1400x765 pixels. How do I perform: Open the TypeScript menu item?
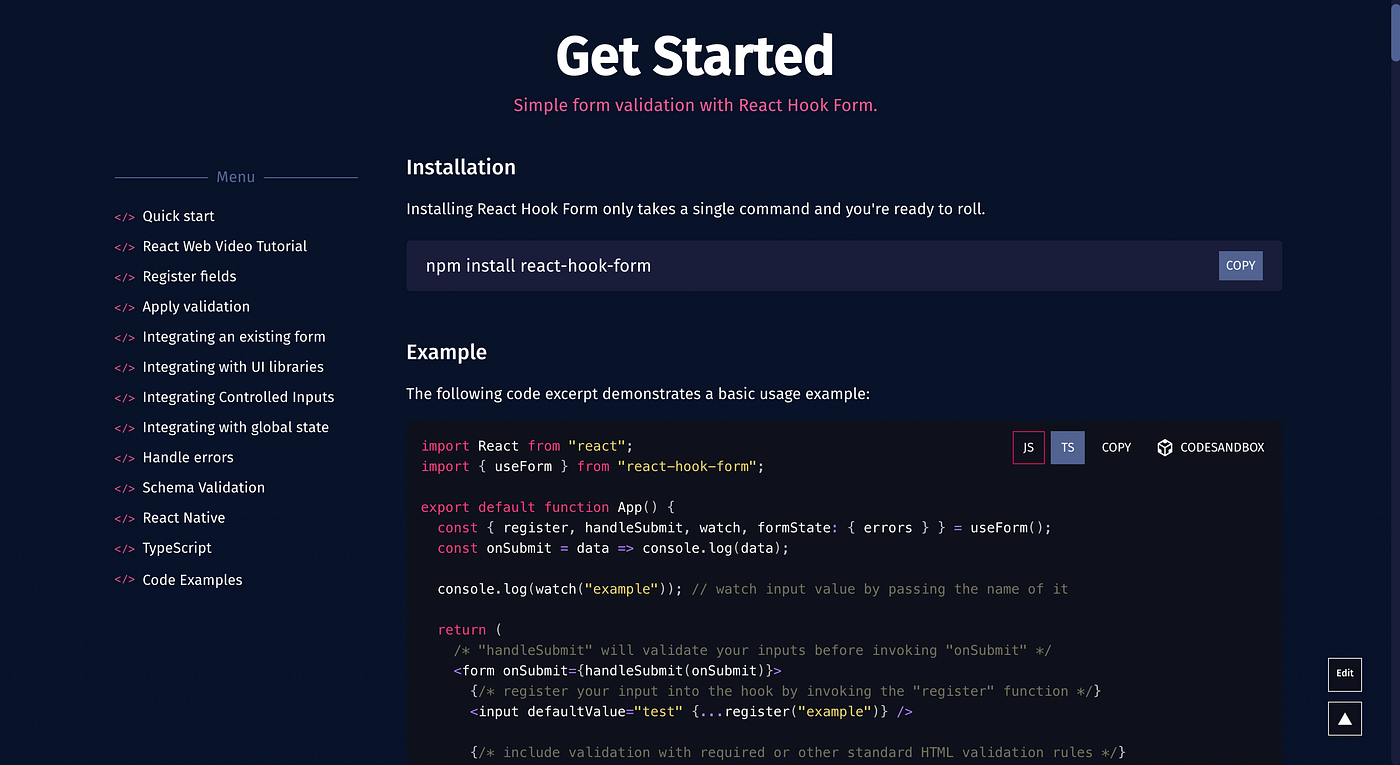(177, 548)
